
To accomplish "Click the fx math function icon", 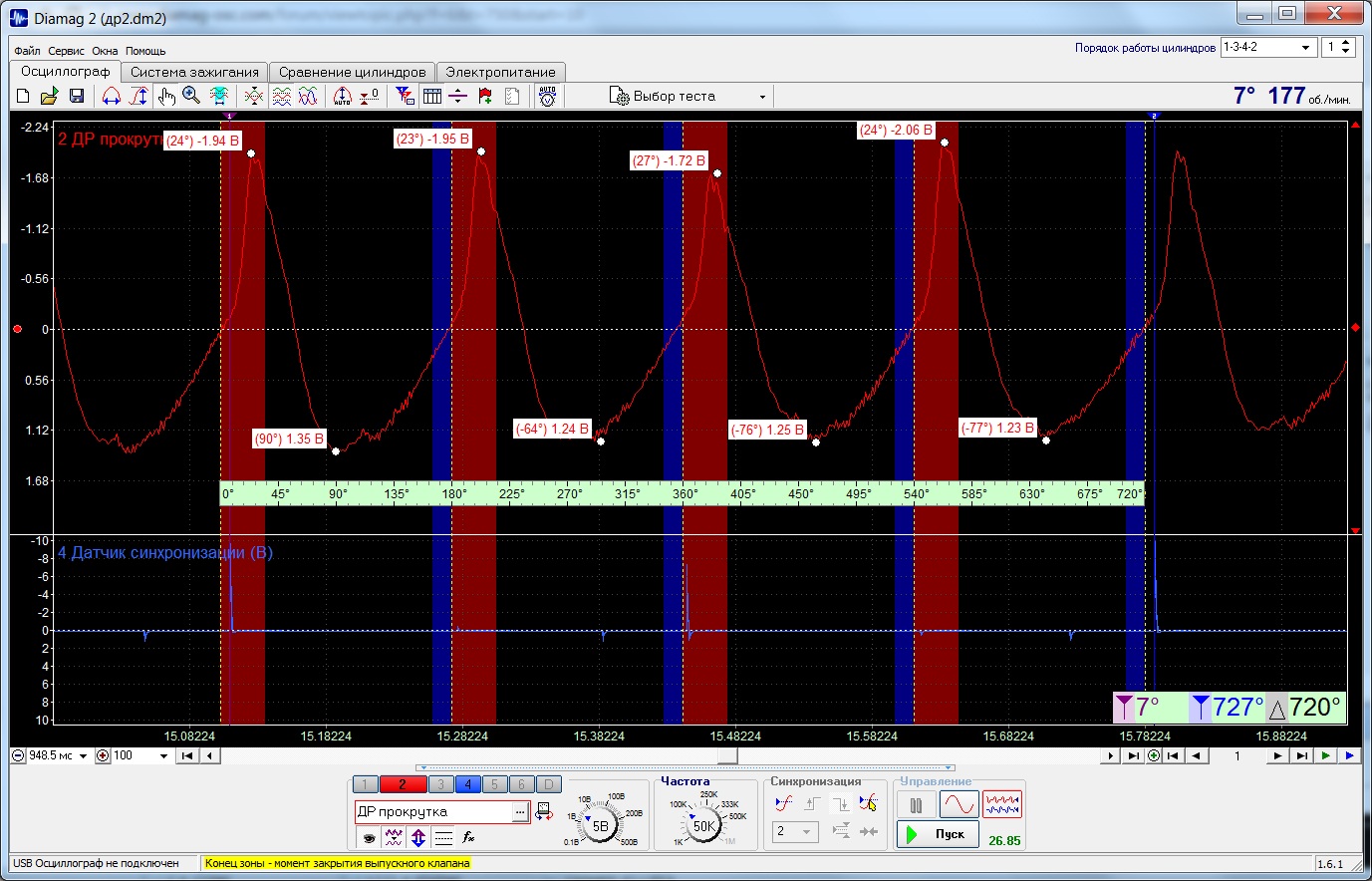I will point(469,837).
